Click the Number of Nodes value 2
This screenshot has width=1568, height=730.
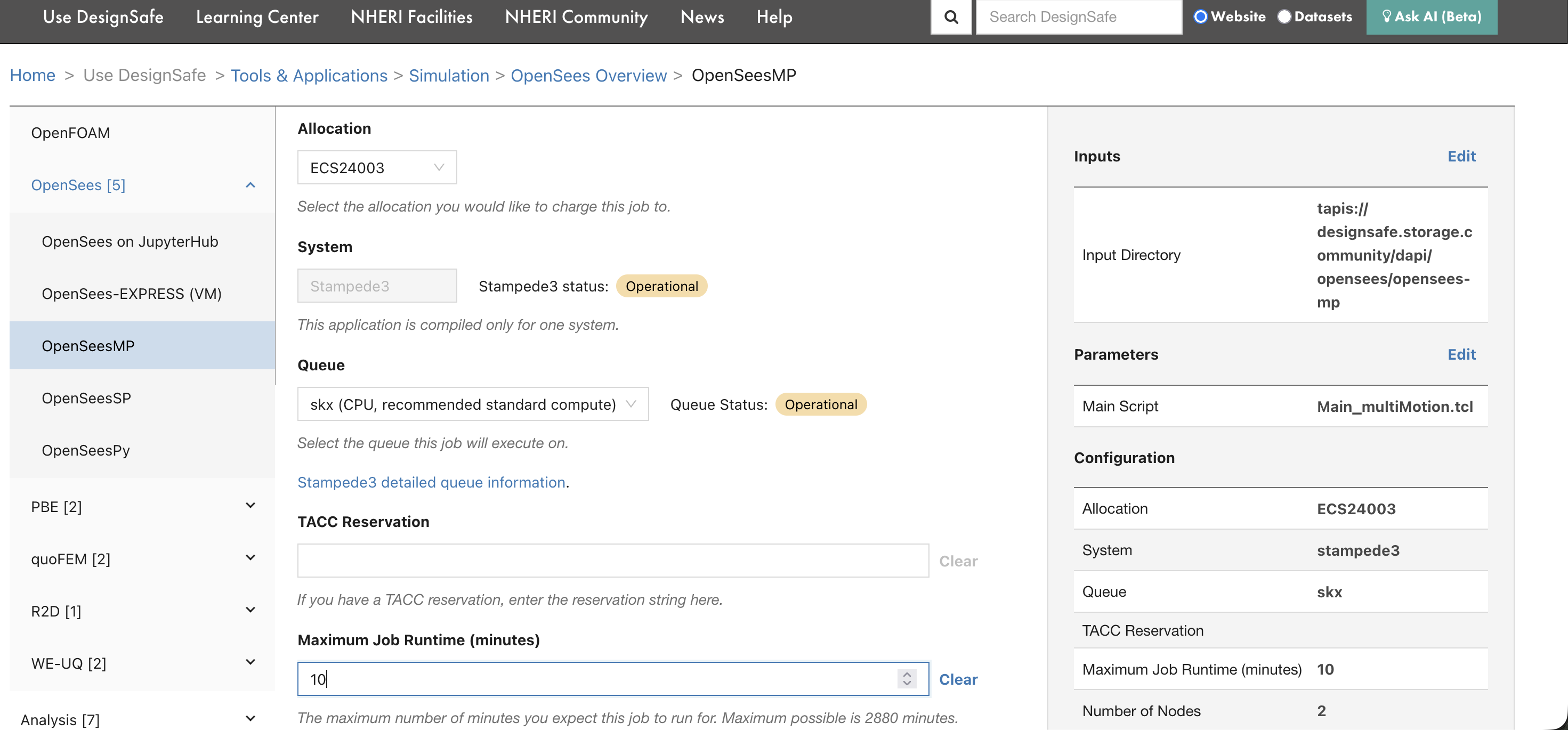tap(1321, 710)
